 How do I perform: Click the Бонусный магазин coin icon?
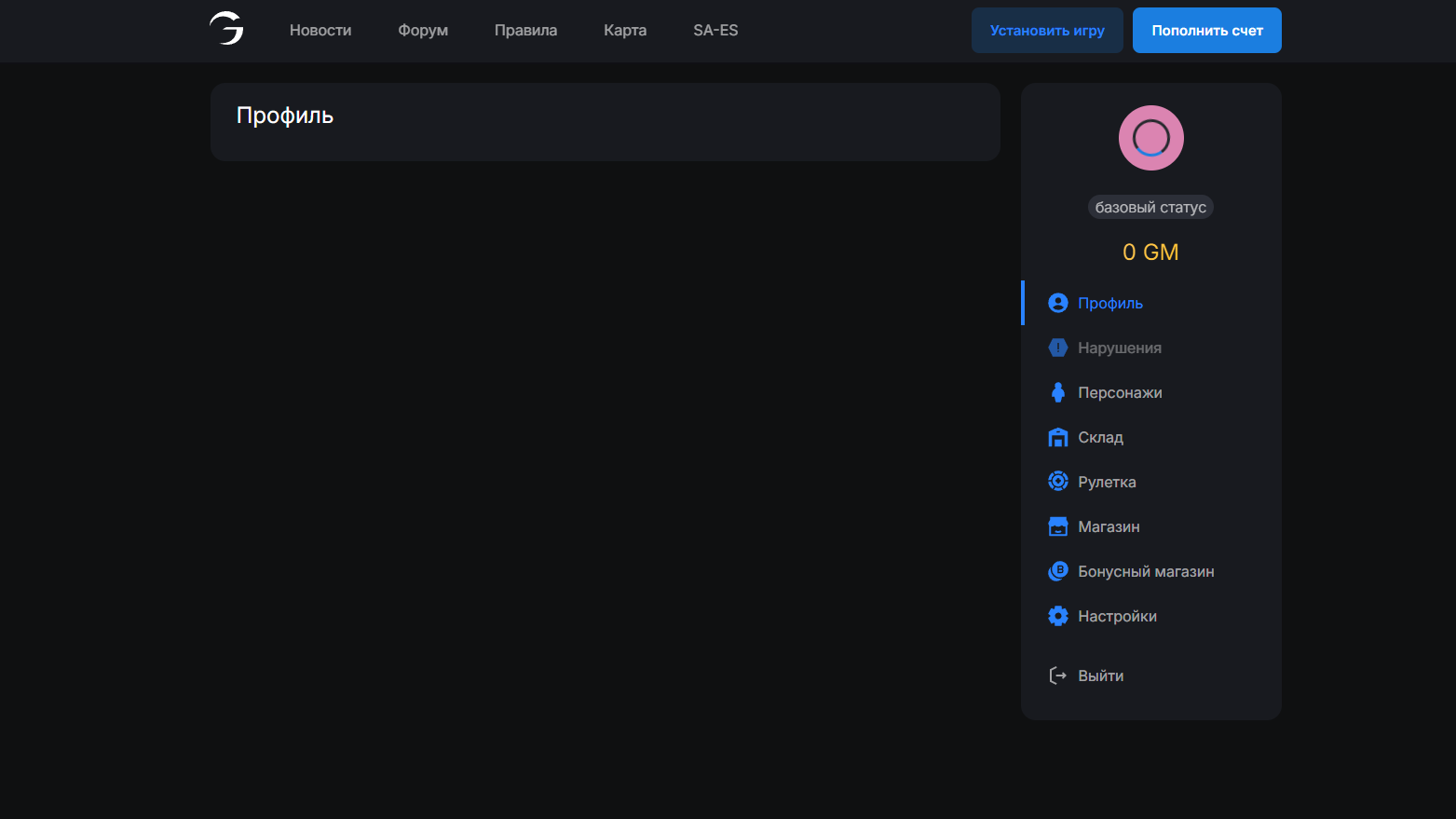(x=1057, y=571)
